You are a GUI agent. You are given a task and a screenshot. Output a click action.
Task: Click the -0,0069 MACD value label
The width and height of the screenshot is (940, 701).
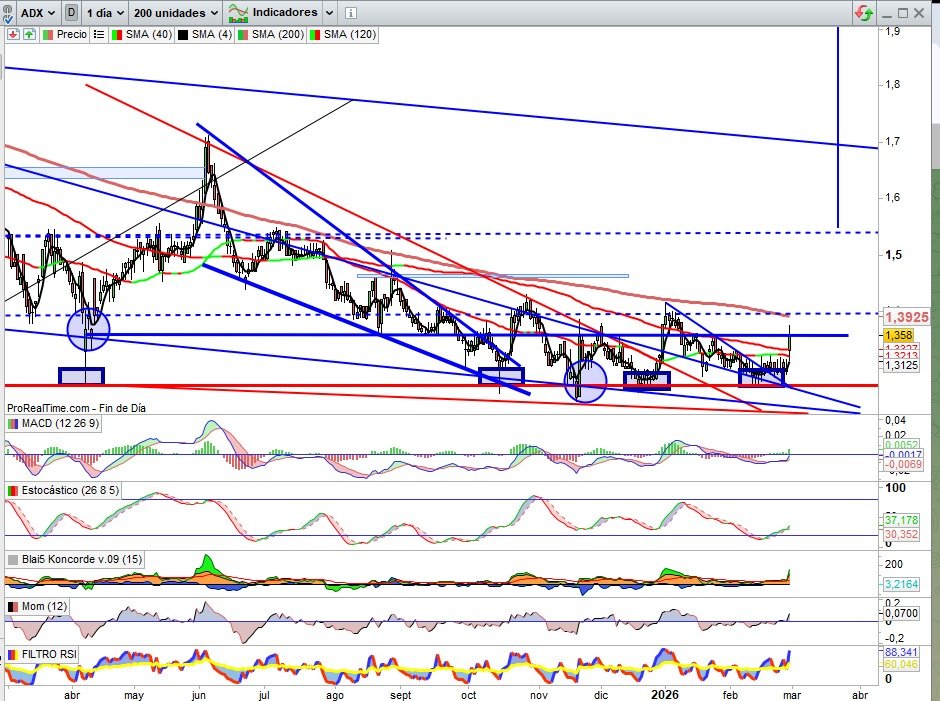click(903, 465)
